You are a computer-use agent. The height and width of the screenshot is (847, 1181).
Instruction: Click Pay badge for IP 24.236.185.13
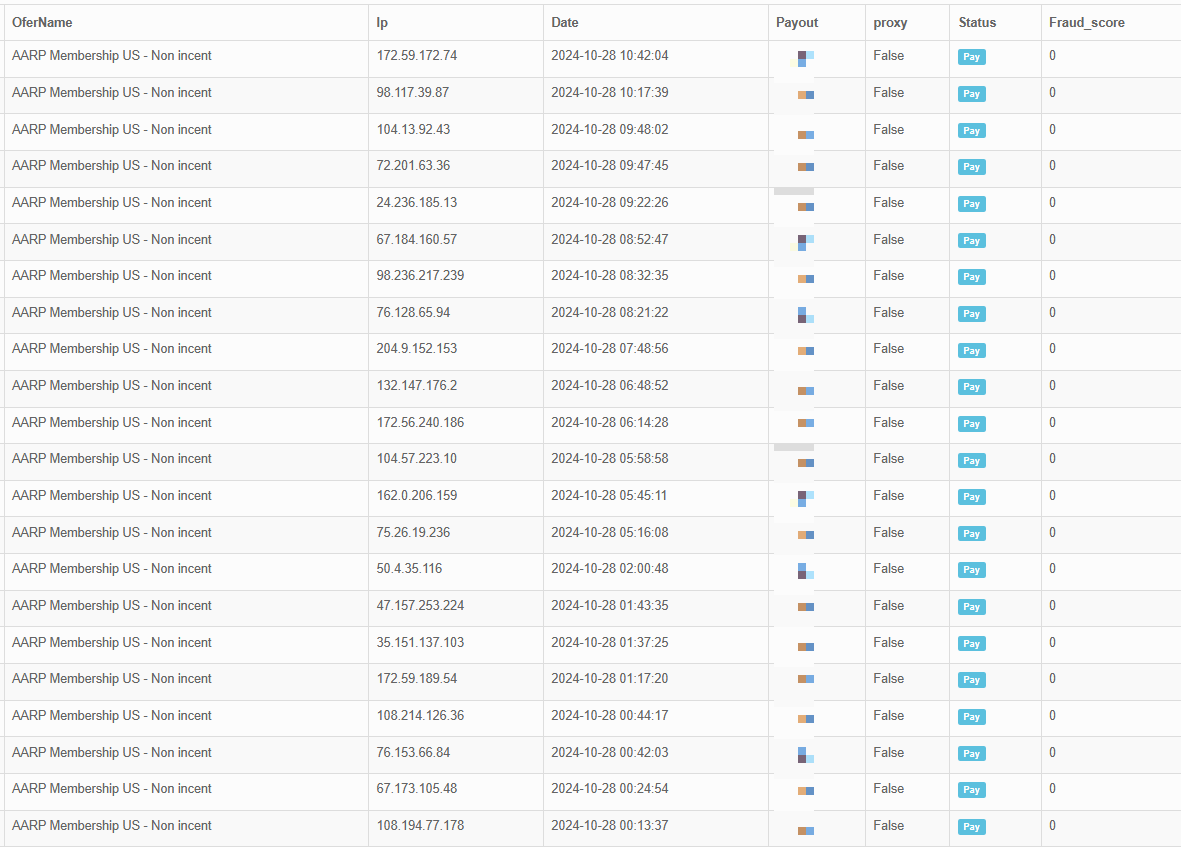972,203
